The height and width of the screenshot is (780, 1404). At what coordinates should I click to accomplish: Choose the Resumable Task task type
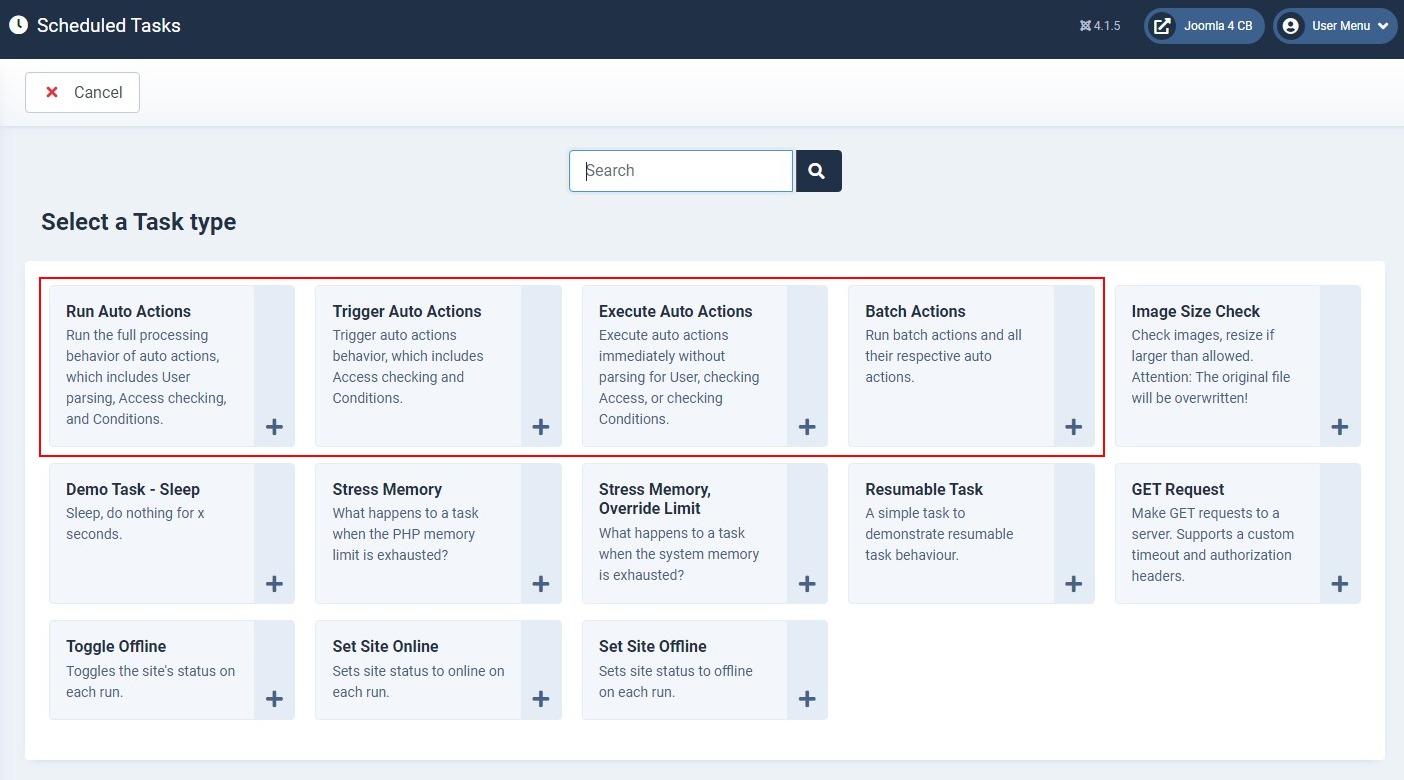[x=971, y=533]
